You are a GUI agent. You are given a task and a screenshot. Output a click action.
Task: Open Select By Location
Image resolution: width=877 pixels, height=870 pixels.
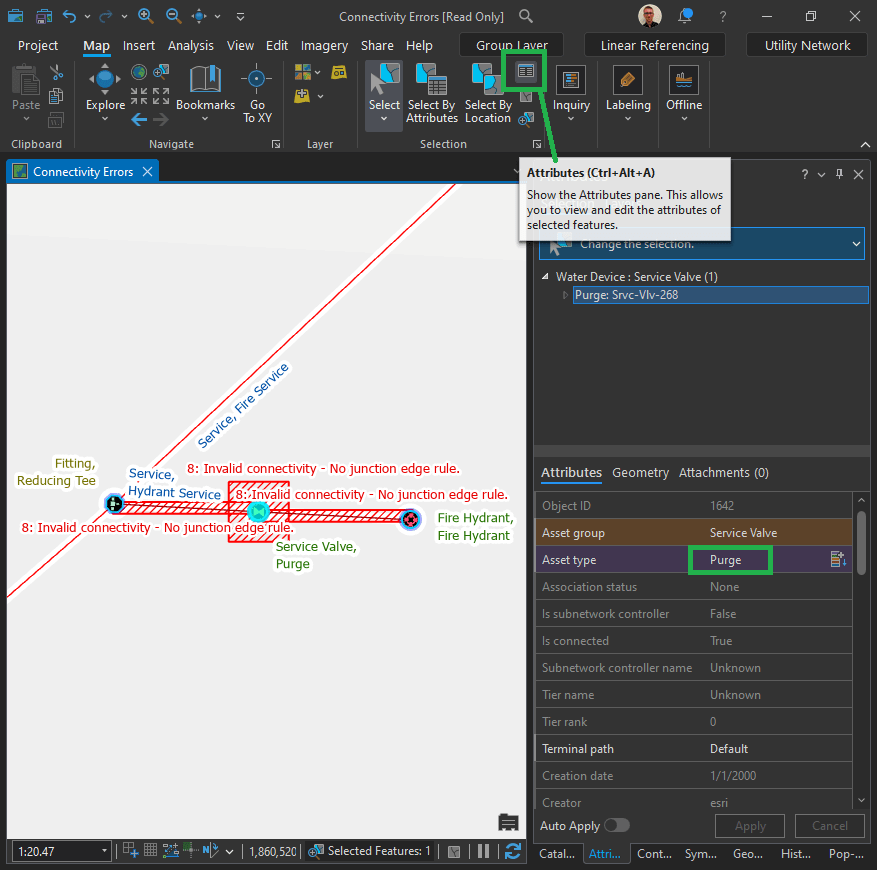(488, 91)
